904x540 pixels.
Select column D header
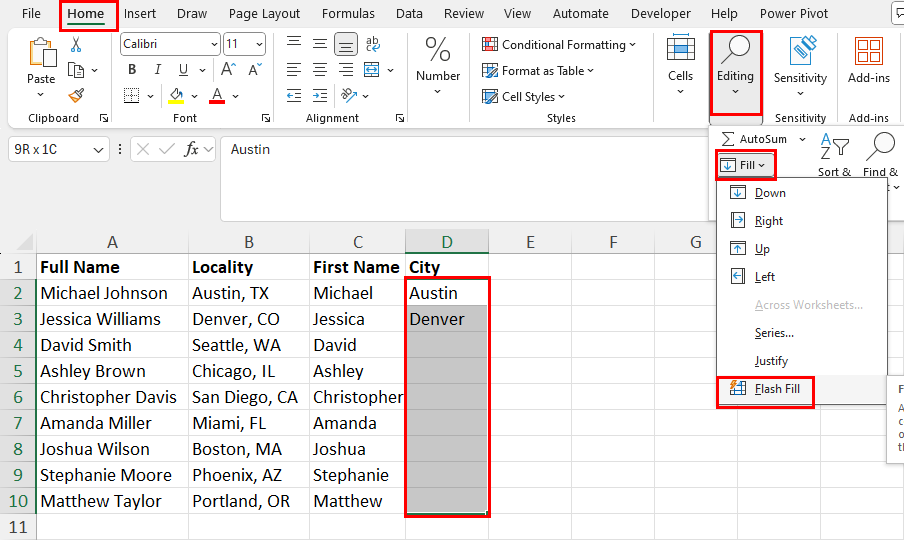(x=447, y=242)
